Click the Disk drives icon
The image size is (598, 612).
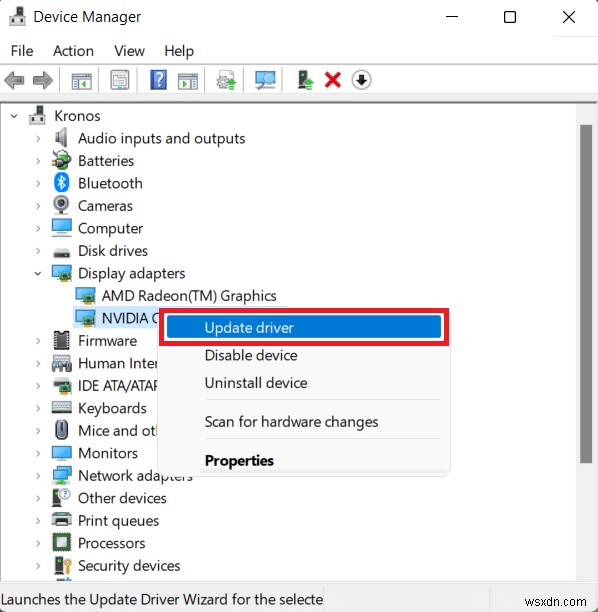[61, 252]
